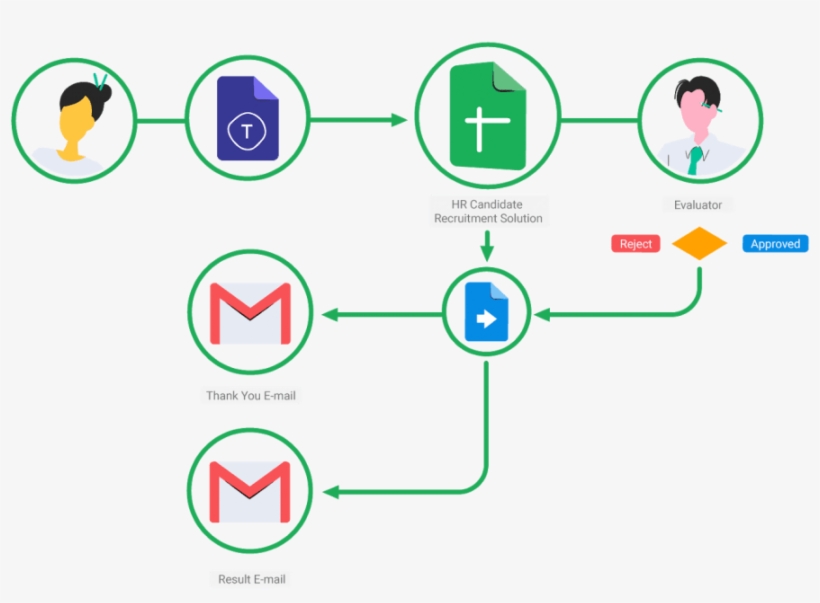Click the Evaluator avatar icon
Screen dimensions: 820x603
[x=699, y=118]
